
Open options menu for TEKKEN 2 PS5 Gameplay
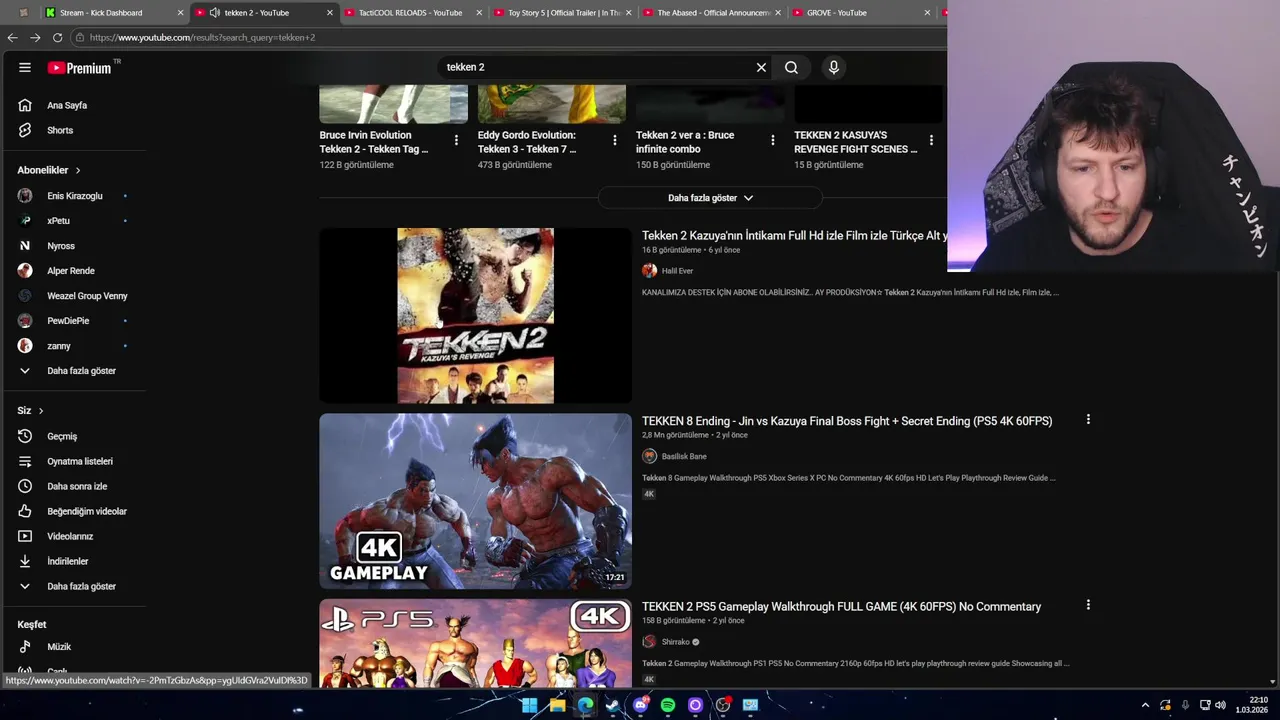point(1088,605)
